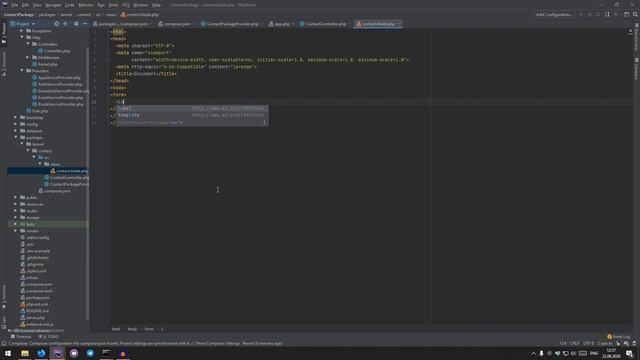Open the TODO tool window button

(48, 337)
